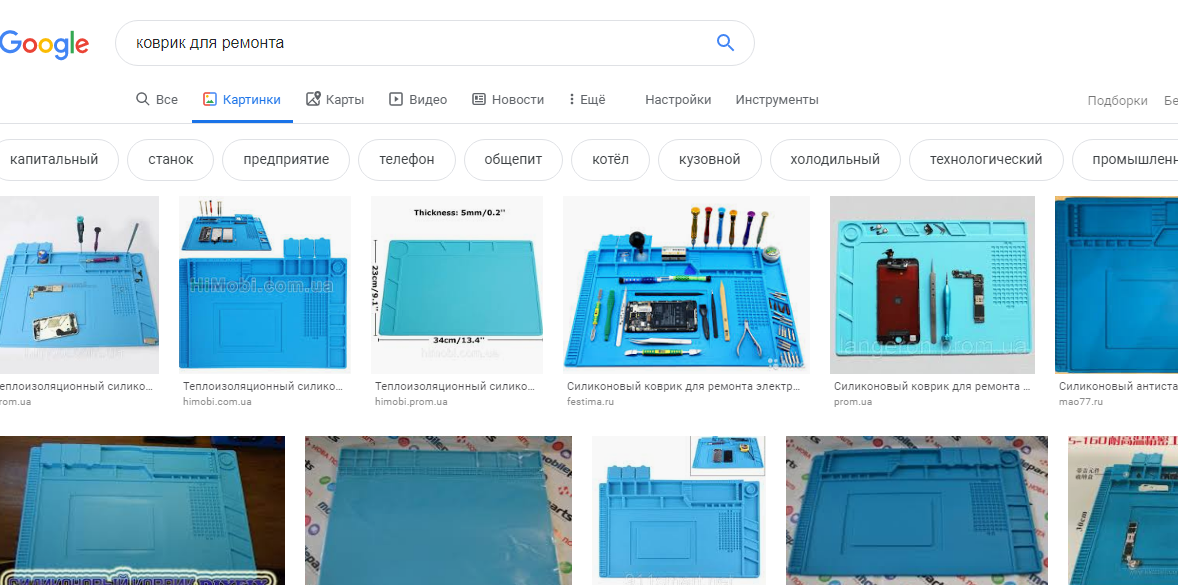
Task: Open Подборки collections link
Action: pos(1117,101)
